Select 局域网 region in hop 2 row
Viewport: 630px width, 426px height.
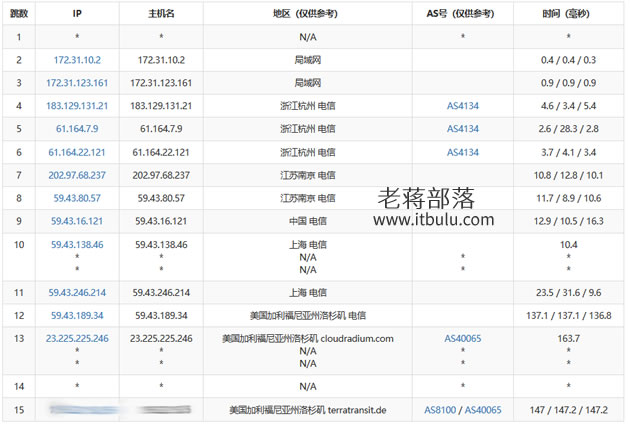[307, 60]
